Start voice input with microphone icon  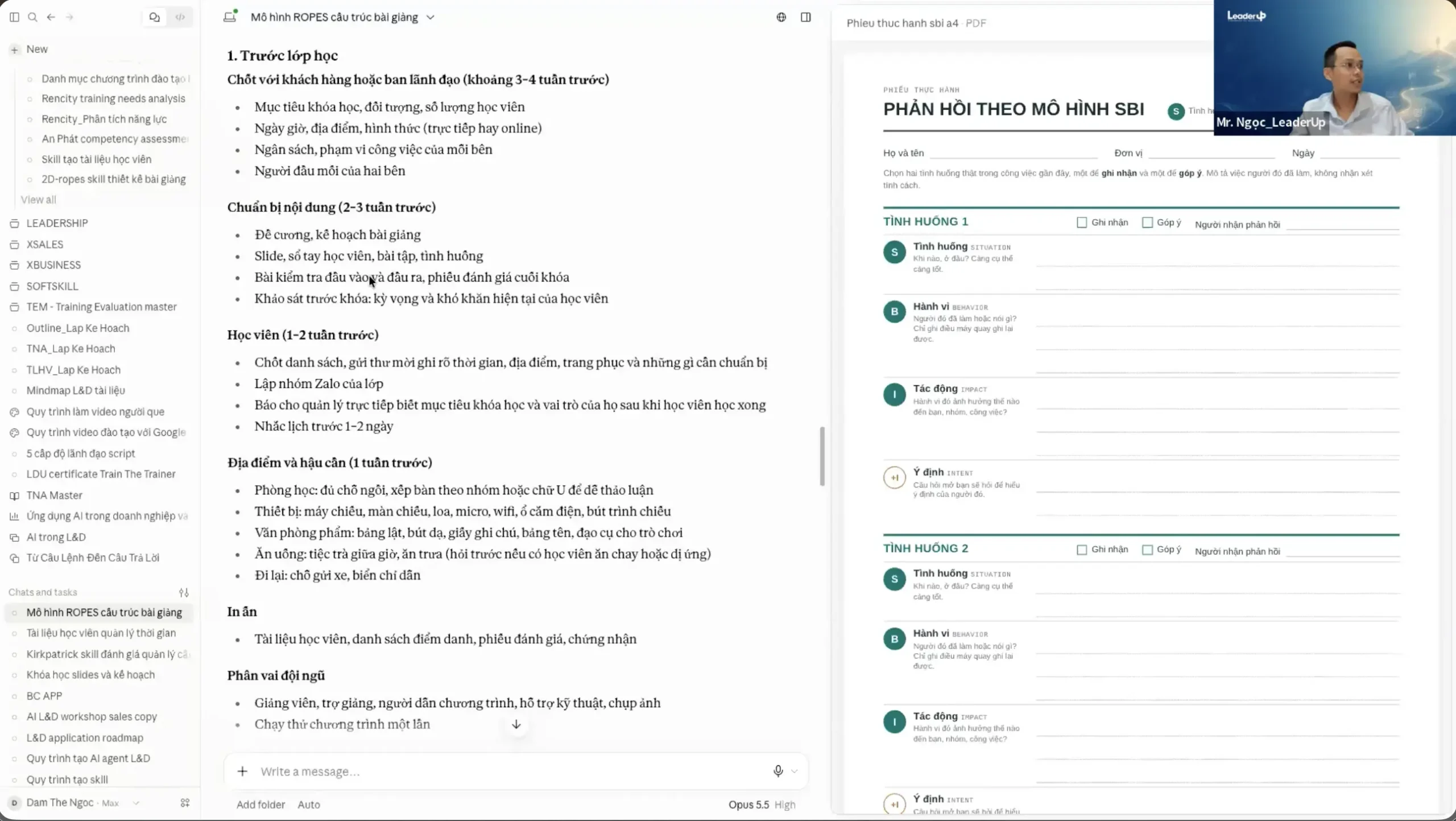pyautogui.click(x=778, y=771)
